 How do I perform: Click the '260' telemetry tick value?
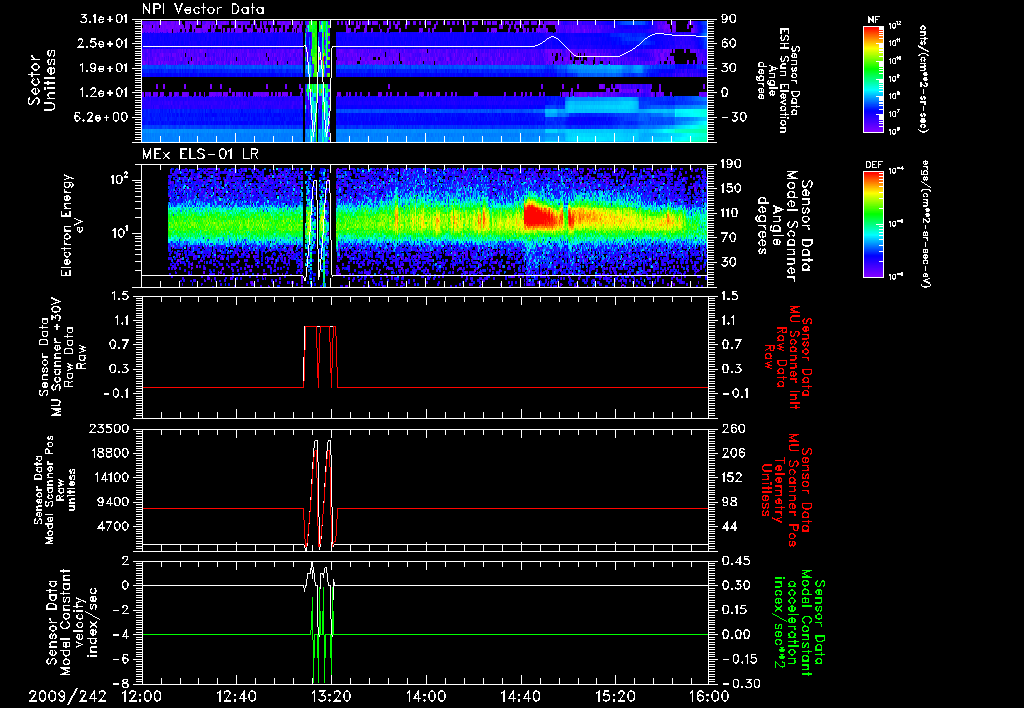[731, 429]
